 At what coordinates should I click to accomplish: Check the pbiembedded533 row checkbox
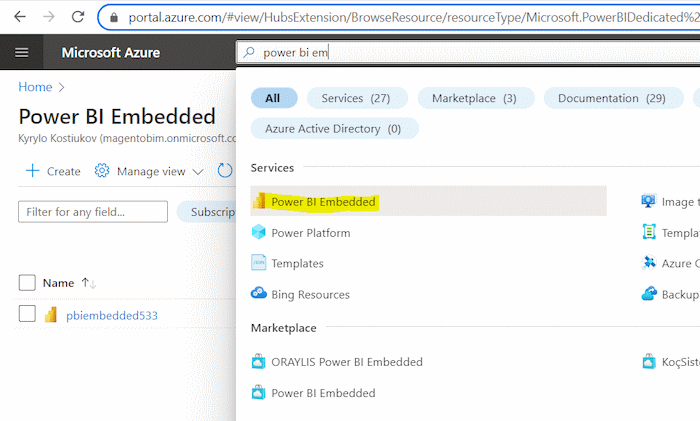[27, 313]
